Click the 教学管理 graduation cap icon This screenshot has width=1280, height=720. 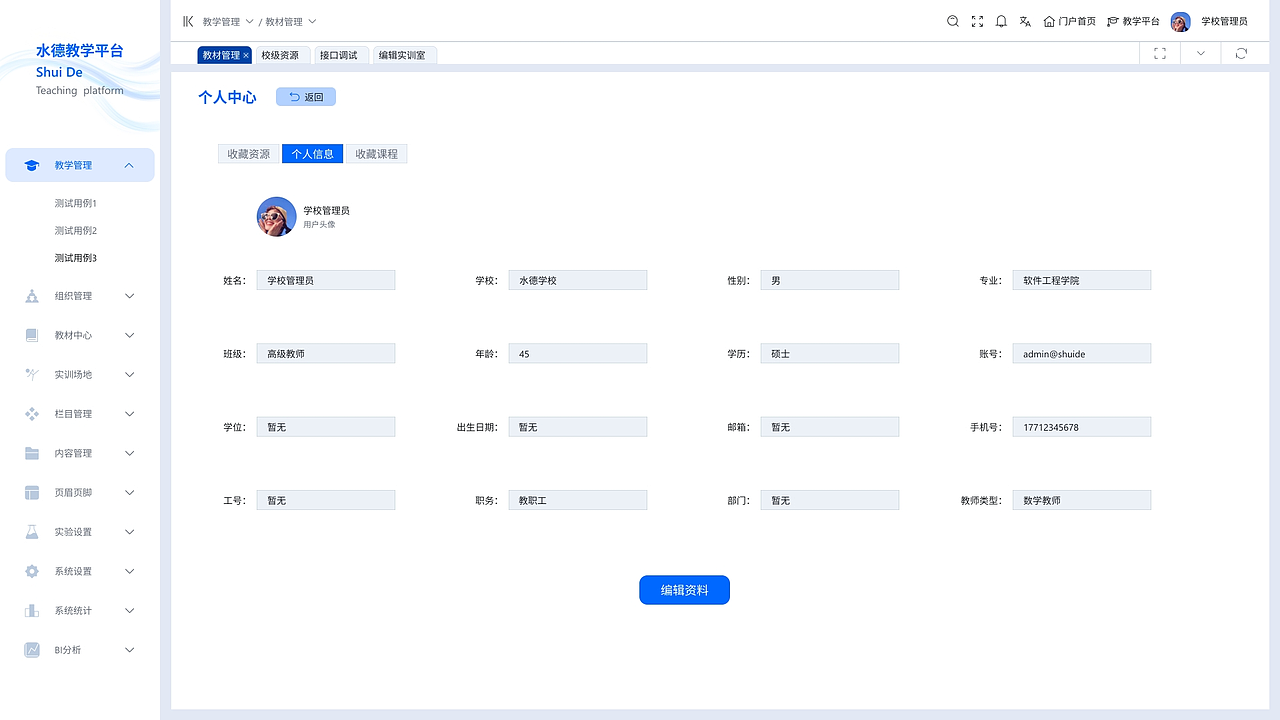click(x=32, y=165)
